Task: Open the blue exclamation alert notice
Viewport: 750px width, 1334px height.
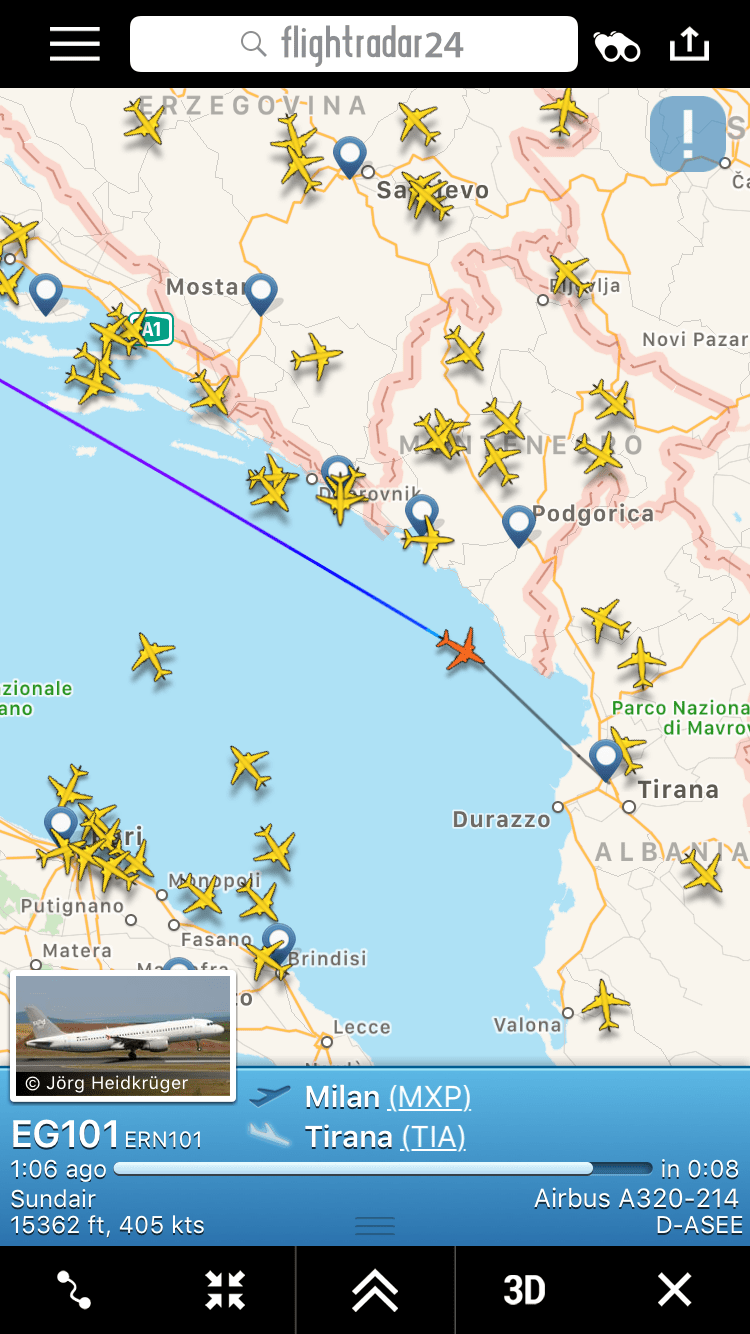Action: (x=687, y=133)
